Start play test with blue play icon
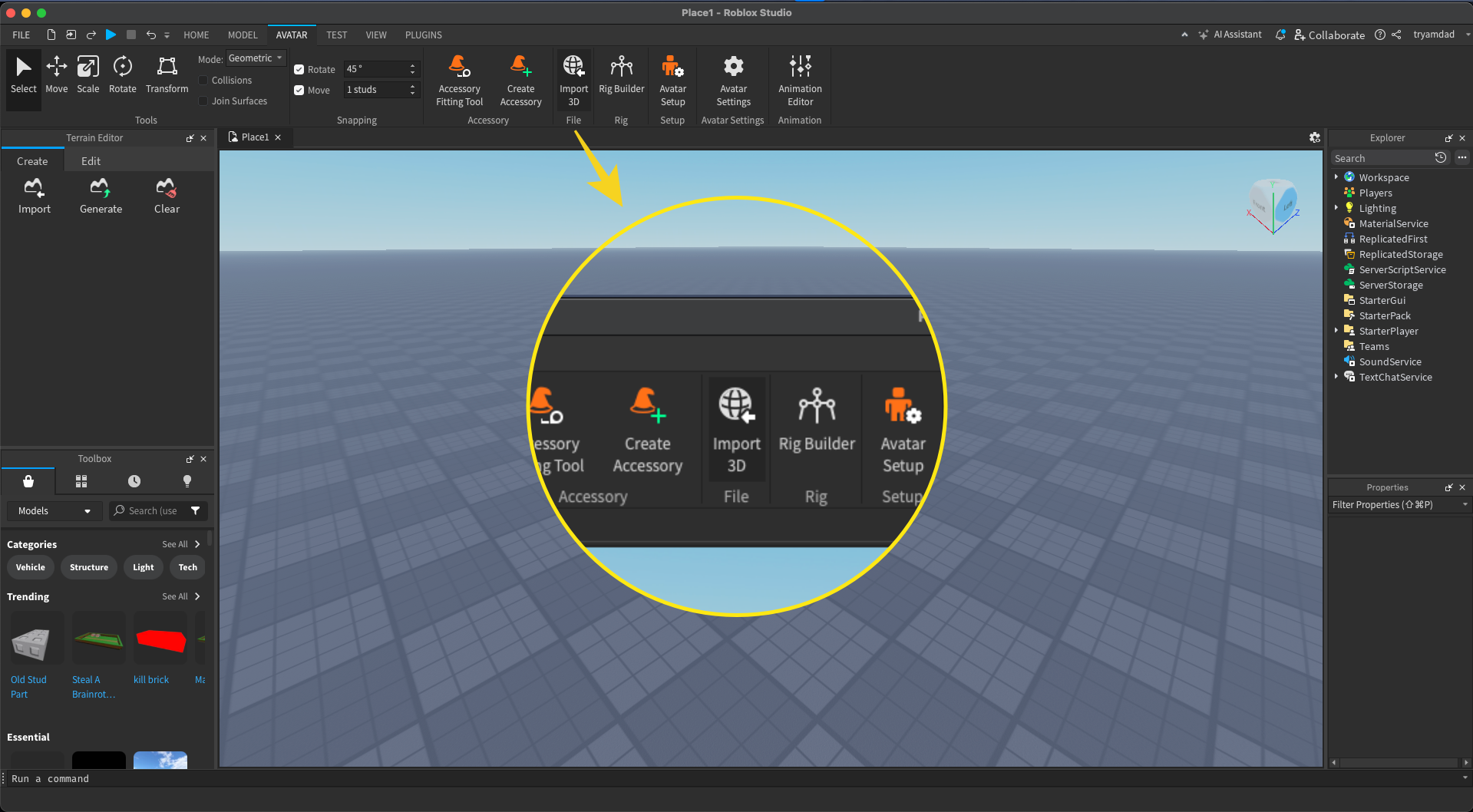 click(x=111, y=35)
